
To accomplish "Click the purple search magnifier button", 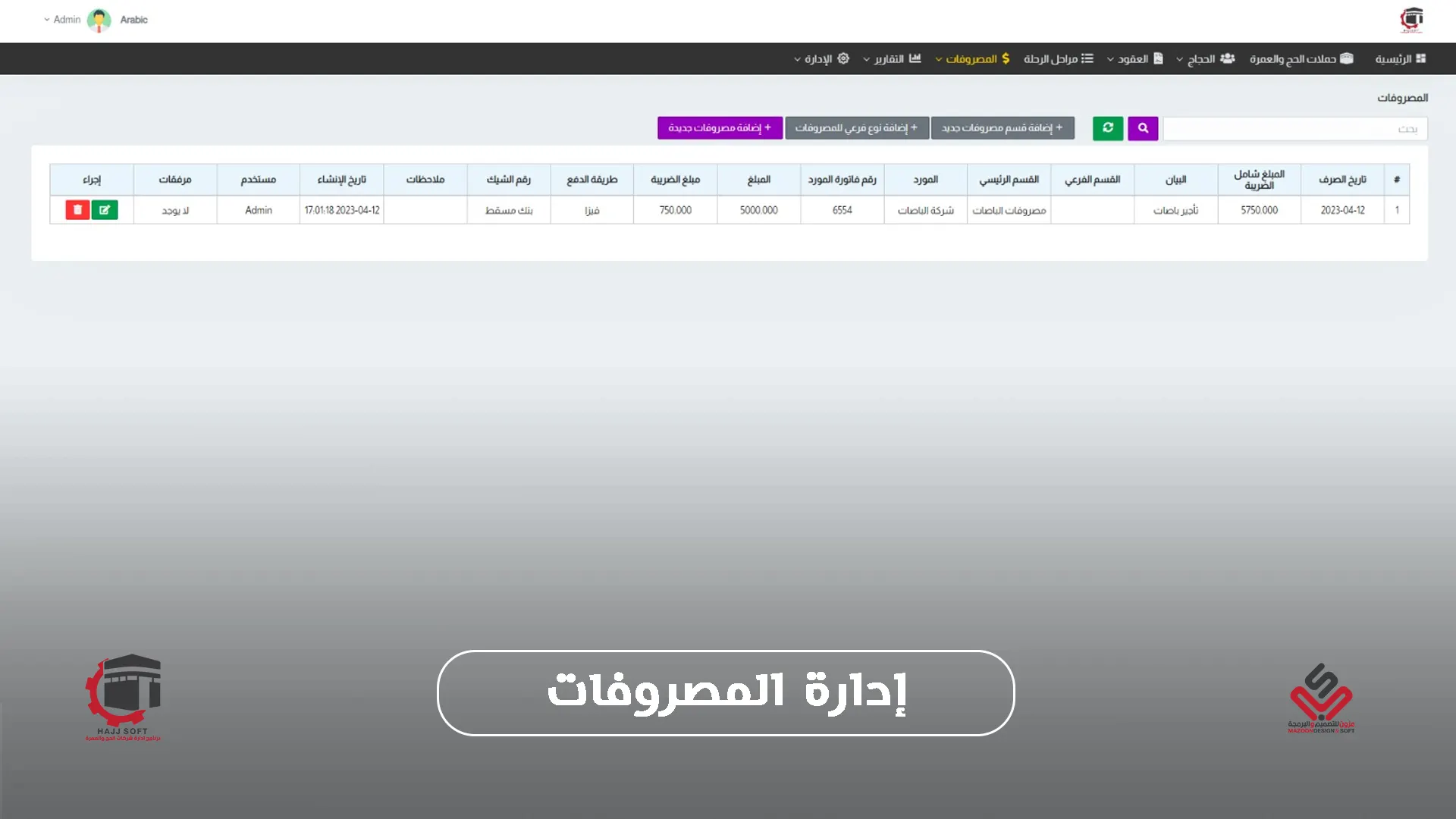I will pyautogui.click(x=1143, y=128).
